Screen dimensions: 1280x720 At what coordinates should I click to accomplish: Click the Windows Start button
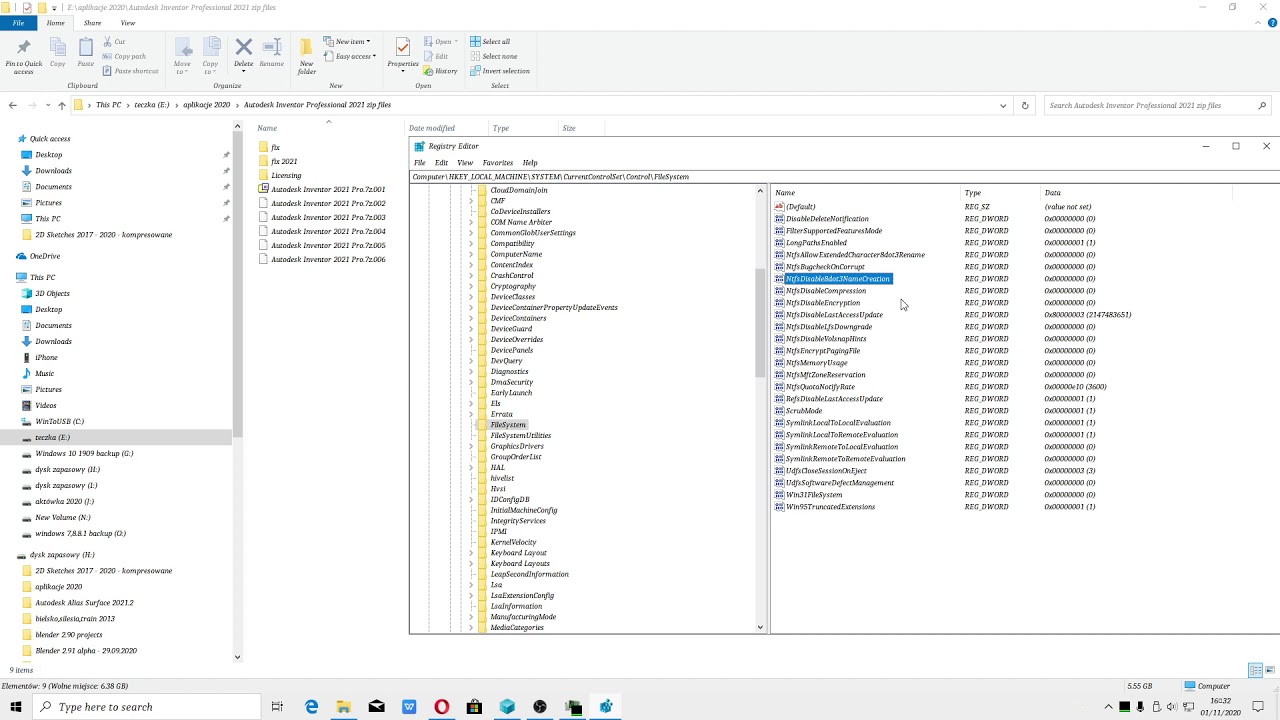tap(16, 707)
